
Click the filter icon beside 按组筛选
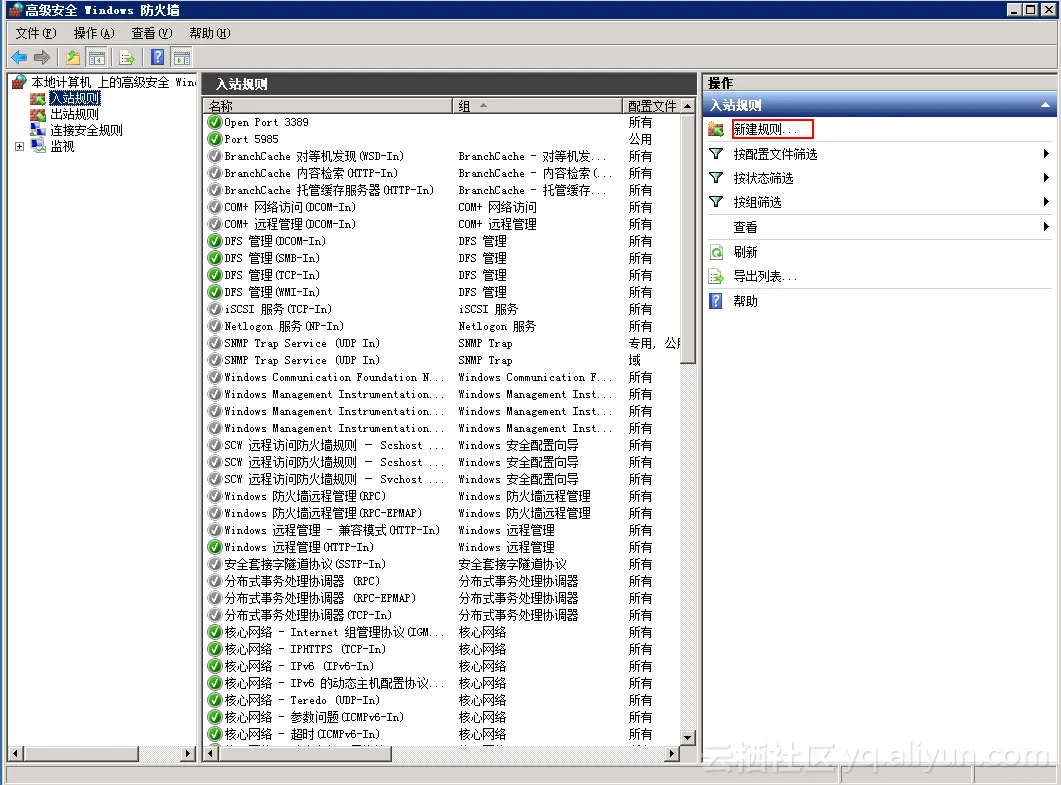point(716,202)
